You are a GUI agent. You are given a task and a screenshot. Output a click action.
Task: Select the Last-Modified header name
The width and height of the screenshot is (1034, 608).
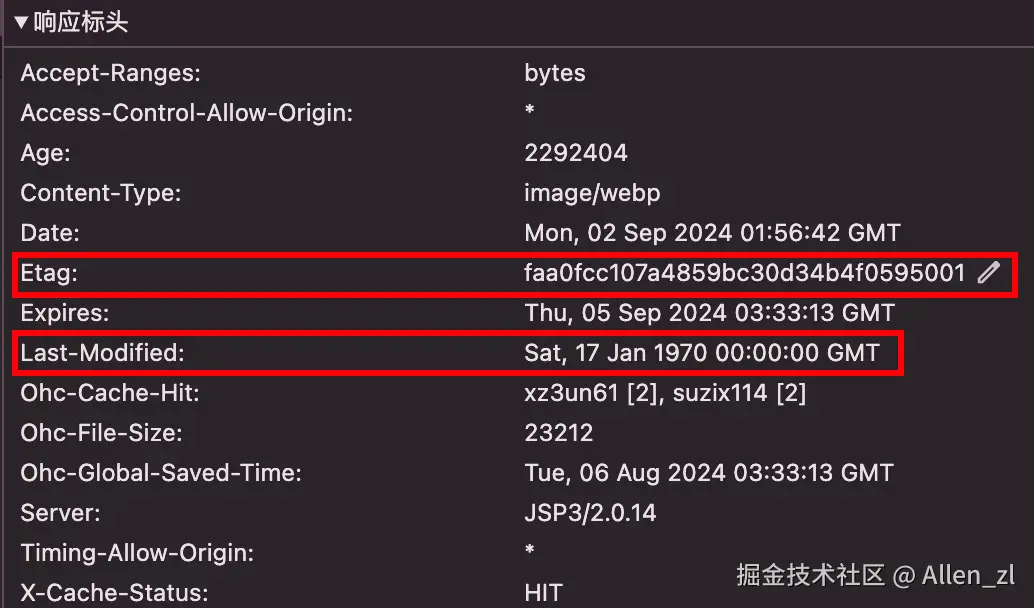[x=103, y=353]
